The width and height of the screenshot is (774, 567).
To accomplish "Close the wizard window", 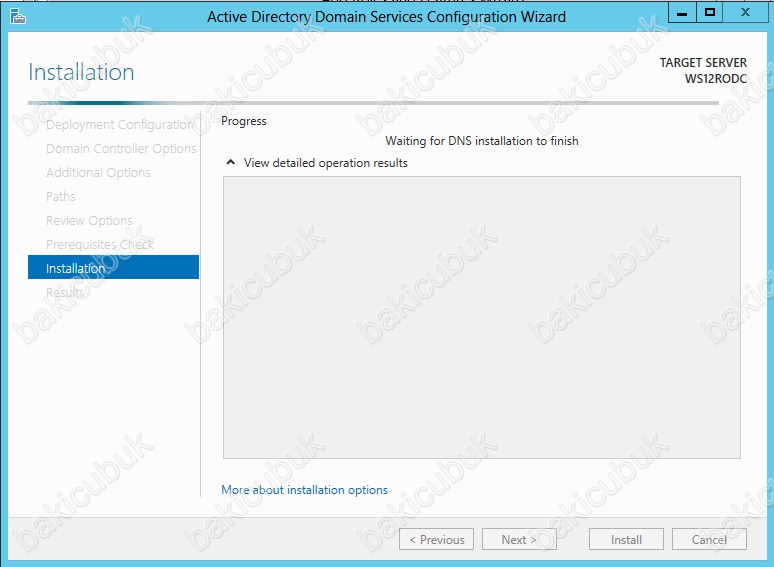I will (745, 12).
